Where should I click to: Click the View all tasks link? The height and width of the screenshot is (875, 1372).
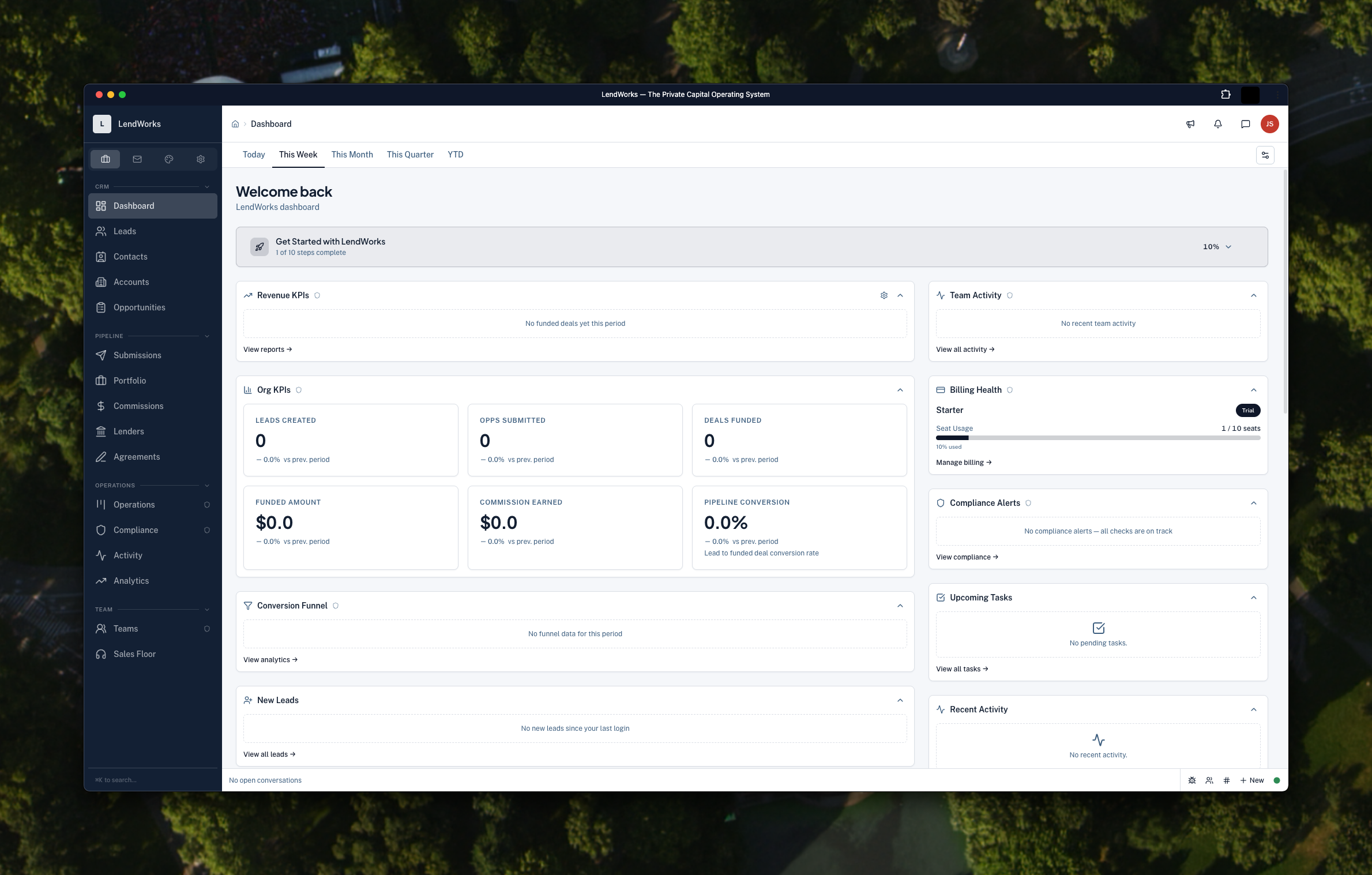coord(962,669)
